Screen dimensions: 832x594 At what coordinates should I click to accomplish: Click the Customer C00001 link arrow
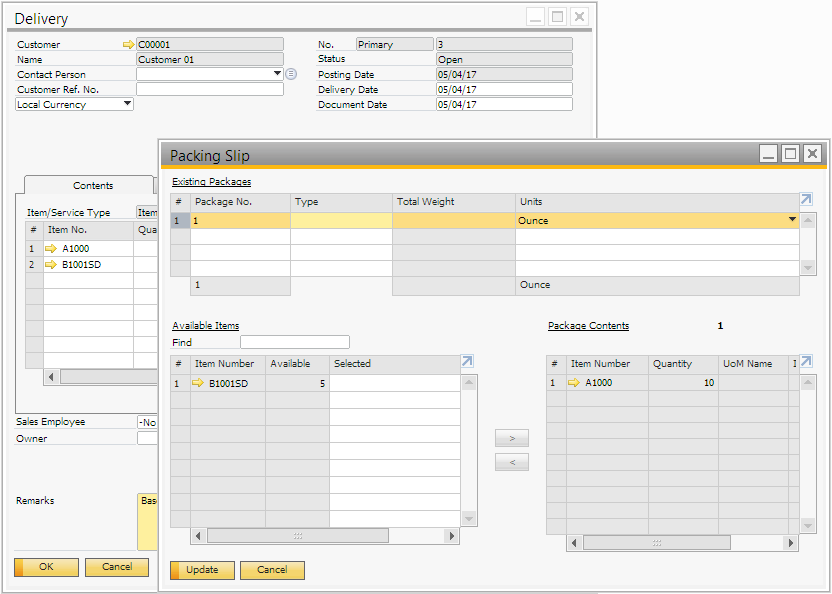[127, 45]
